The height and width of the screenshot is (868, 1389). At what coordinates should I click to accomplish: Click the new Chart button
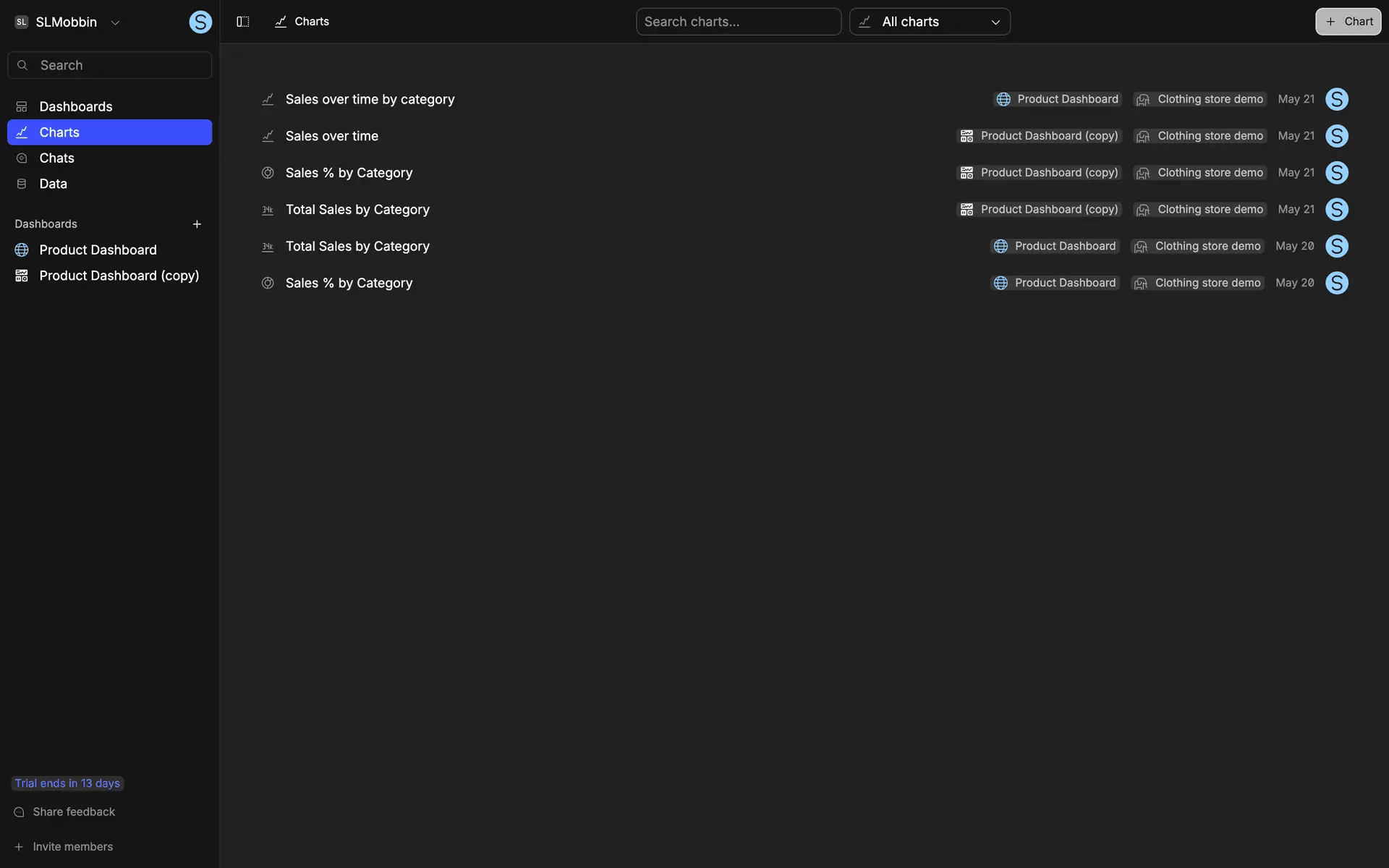click(x=1348, y=22)
